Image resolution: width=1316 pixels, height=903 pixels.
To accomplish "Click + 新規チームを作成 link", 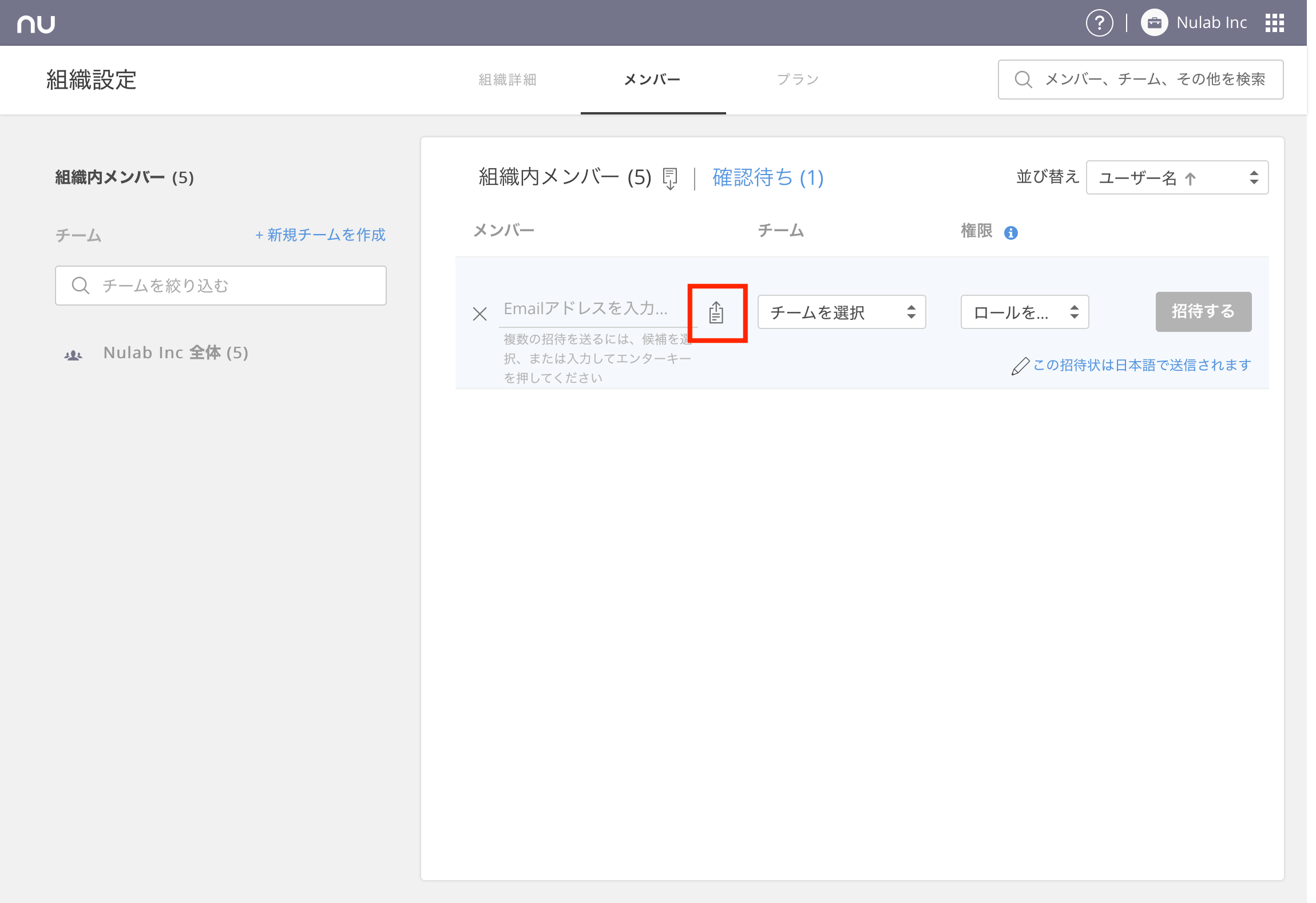I will tap(320, 235).
